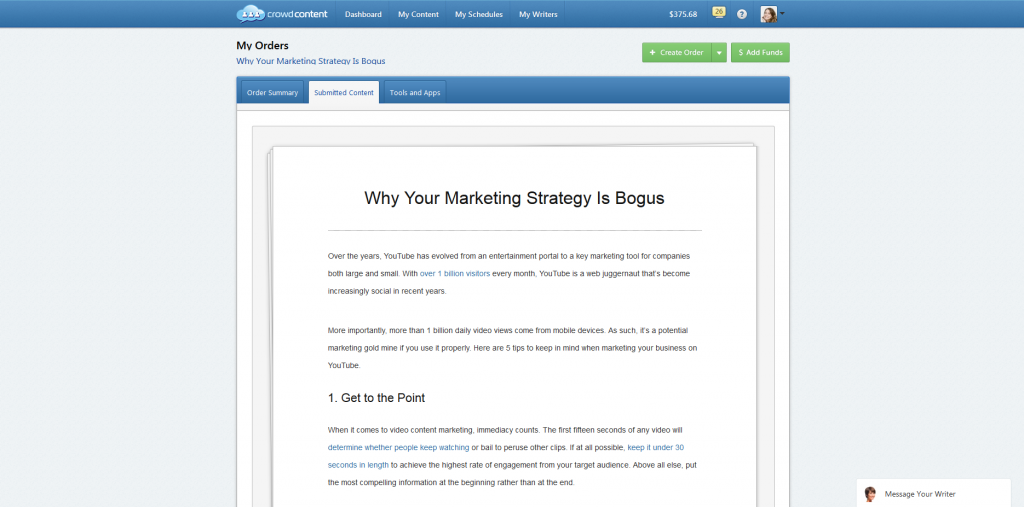Open the notifications icon showing 26
The height and width of the screenshot is (507, 1024).
718,13
